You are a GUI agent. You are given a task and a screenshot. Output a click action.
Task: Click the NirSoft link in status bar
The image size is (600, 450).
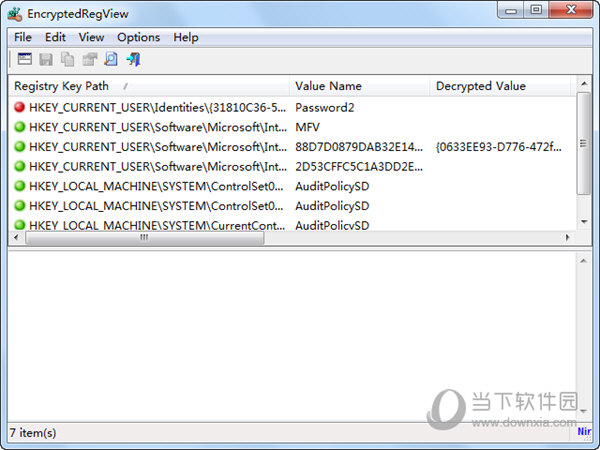pos(584,432)
